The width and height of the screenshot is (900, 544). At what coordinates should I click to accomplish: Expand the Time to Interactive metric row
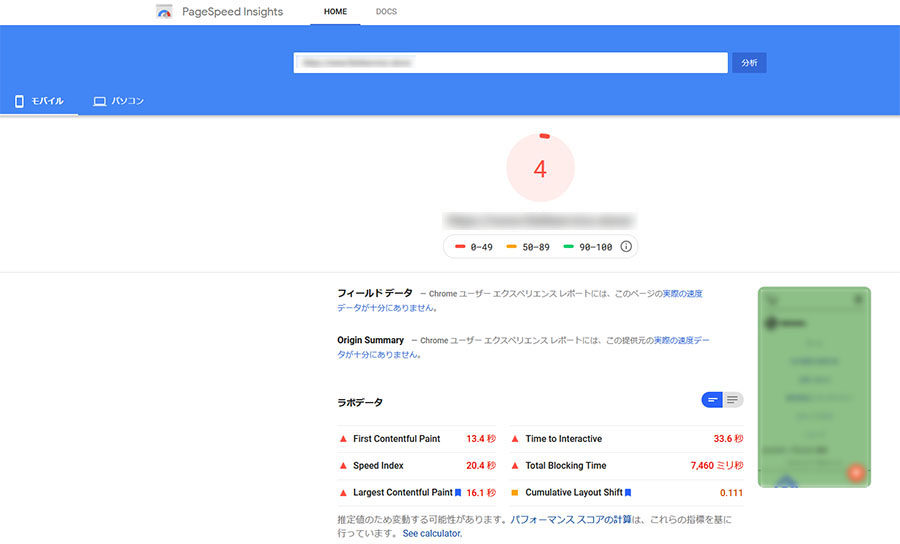(627, 439)
